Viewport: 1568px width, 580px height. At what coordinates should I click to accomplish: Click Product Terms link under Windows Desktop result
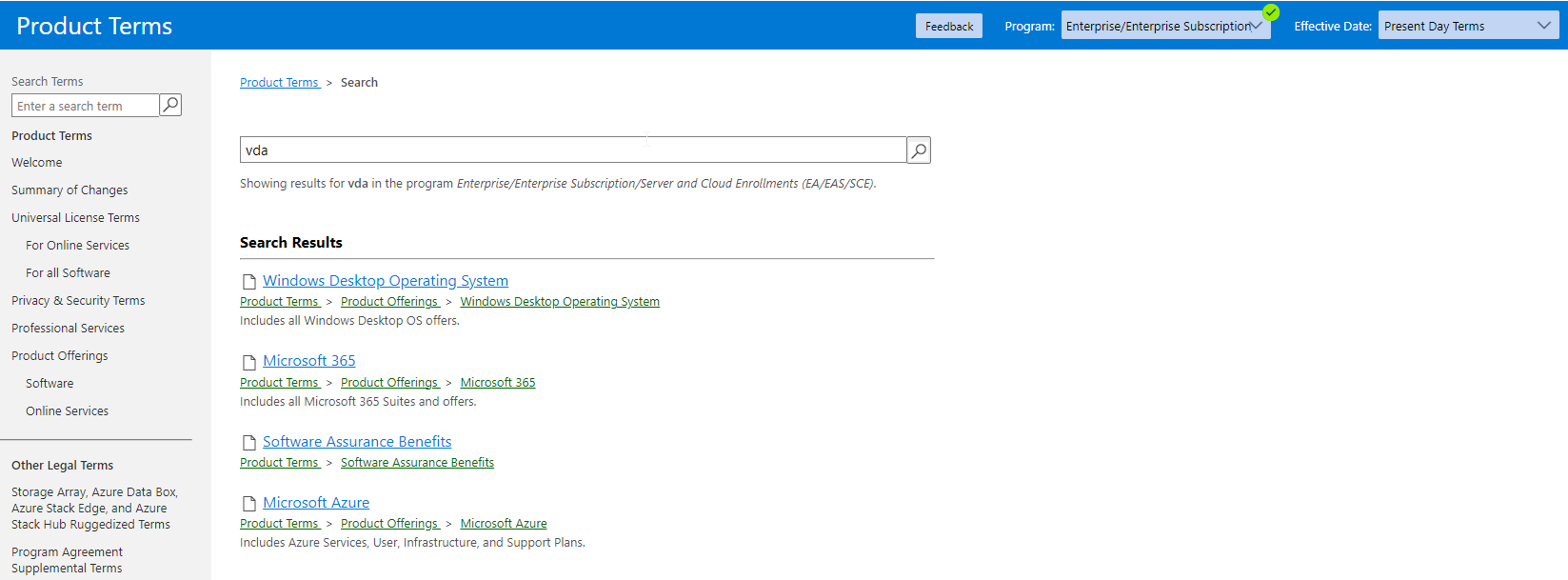[279, 302]
